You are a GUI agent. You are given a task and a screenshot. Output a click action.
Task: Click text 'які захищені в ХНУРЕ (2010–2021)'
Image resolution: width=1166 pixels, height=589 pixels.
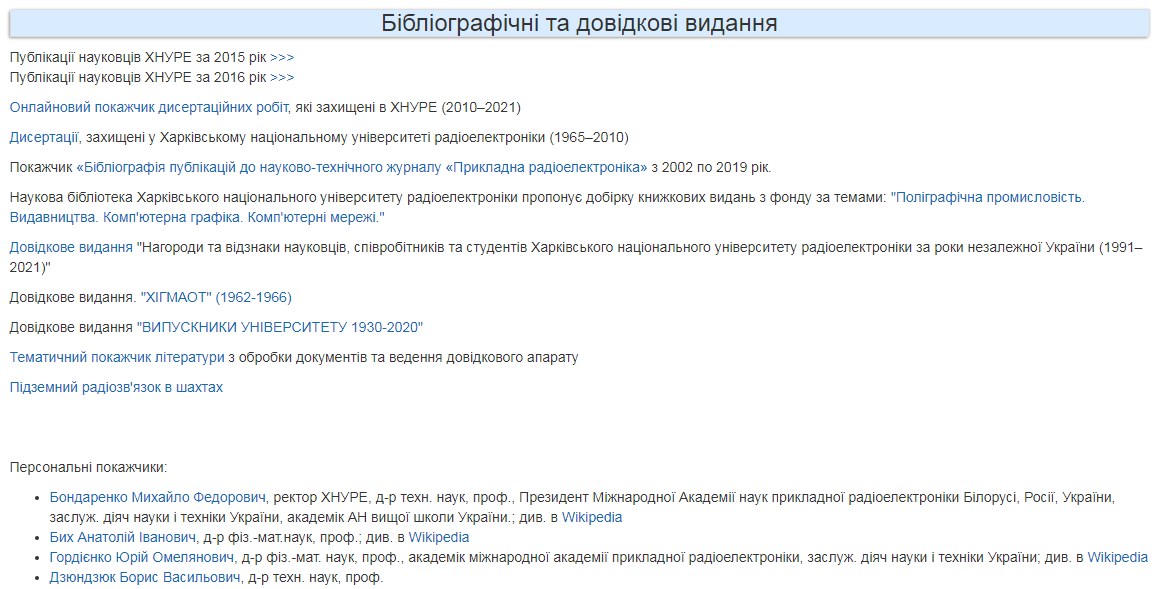coord(408,107)
